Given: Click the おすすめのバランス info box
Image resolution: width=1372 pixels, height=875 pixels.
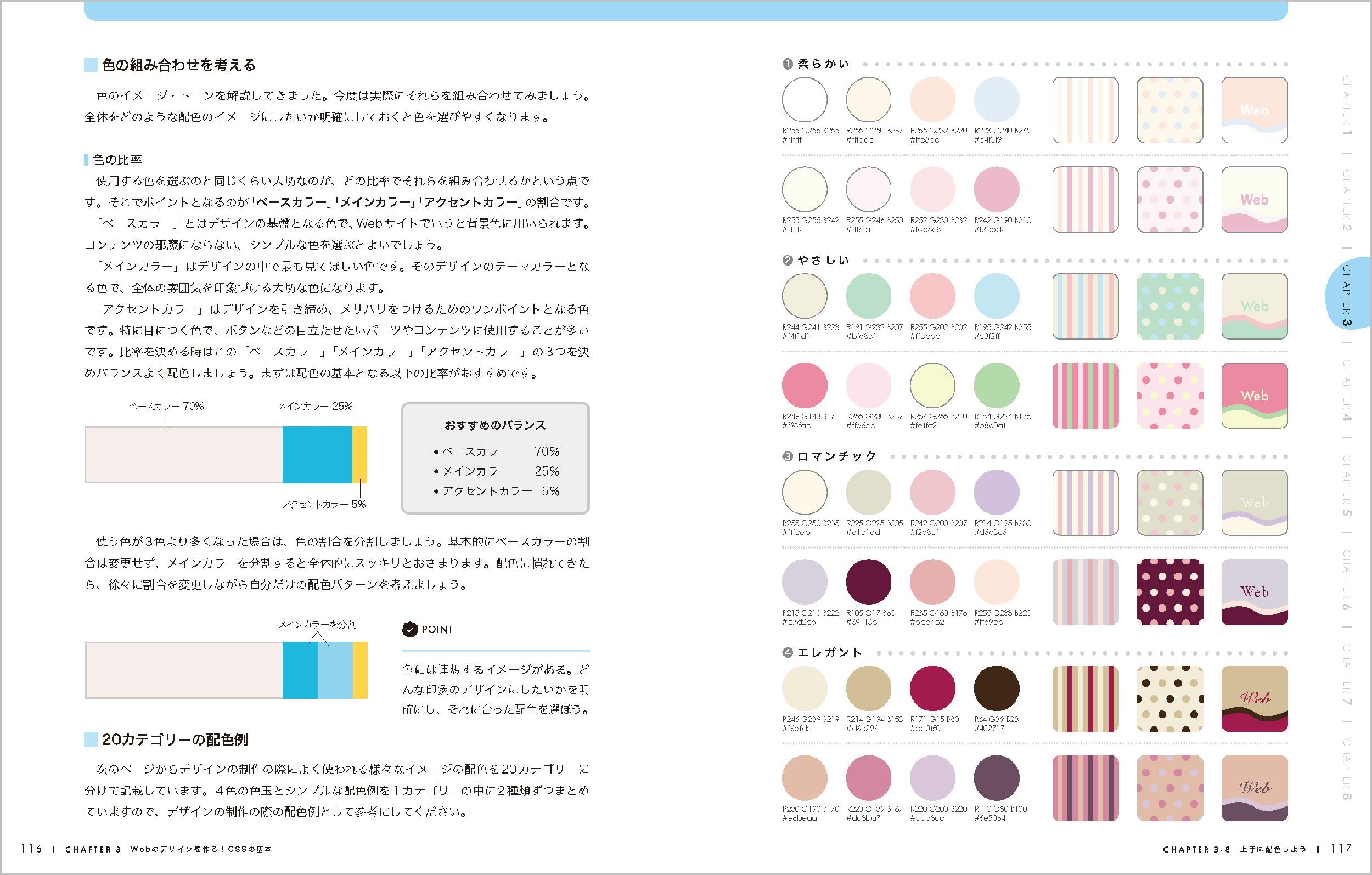Looking at the screenshot, I should 495,458.
